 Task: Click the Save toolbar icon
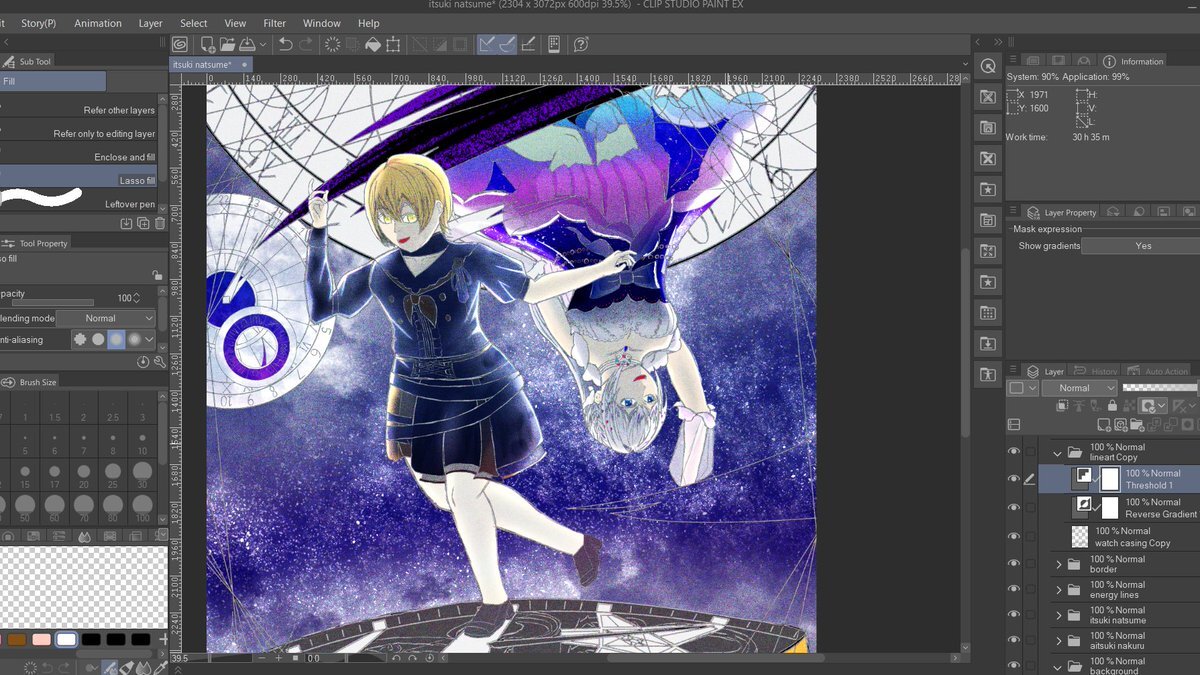(246, 44)
